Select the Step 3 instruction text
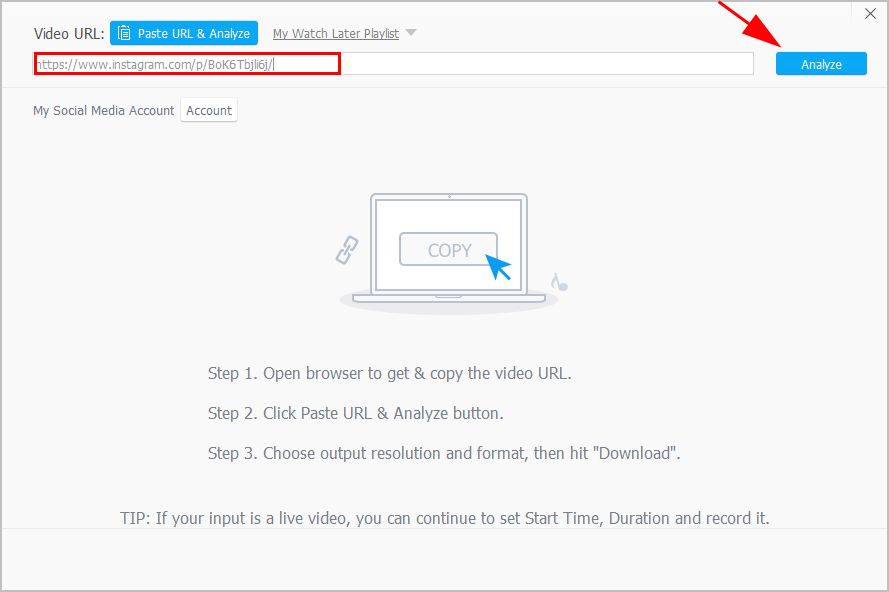Screen dimensions: 889x592 click(x=444, y=453)
